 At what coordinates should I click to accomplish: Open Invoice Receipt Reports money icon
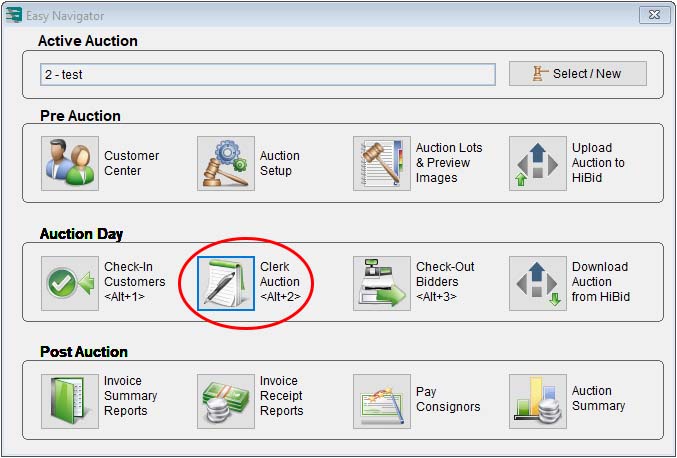point(226,401)
